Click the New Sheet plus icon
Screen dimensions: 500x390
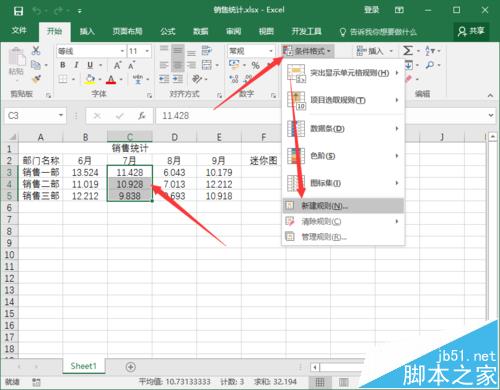click(131, 367)
